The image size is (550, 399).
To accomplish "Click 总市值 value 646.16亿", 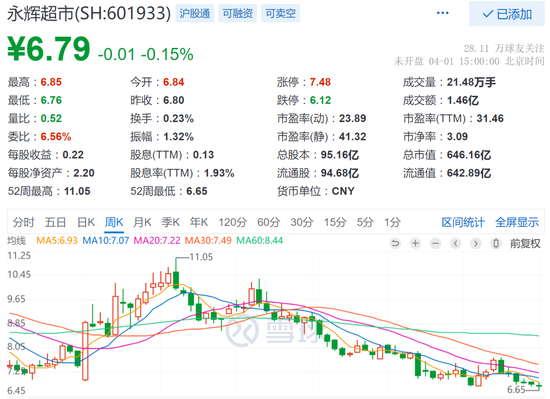I will point(469,155).
